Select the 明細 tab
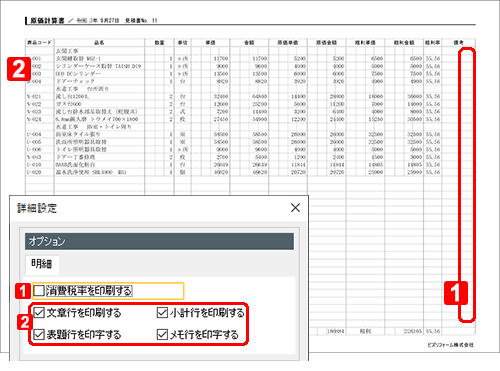 pos(42,264)
